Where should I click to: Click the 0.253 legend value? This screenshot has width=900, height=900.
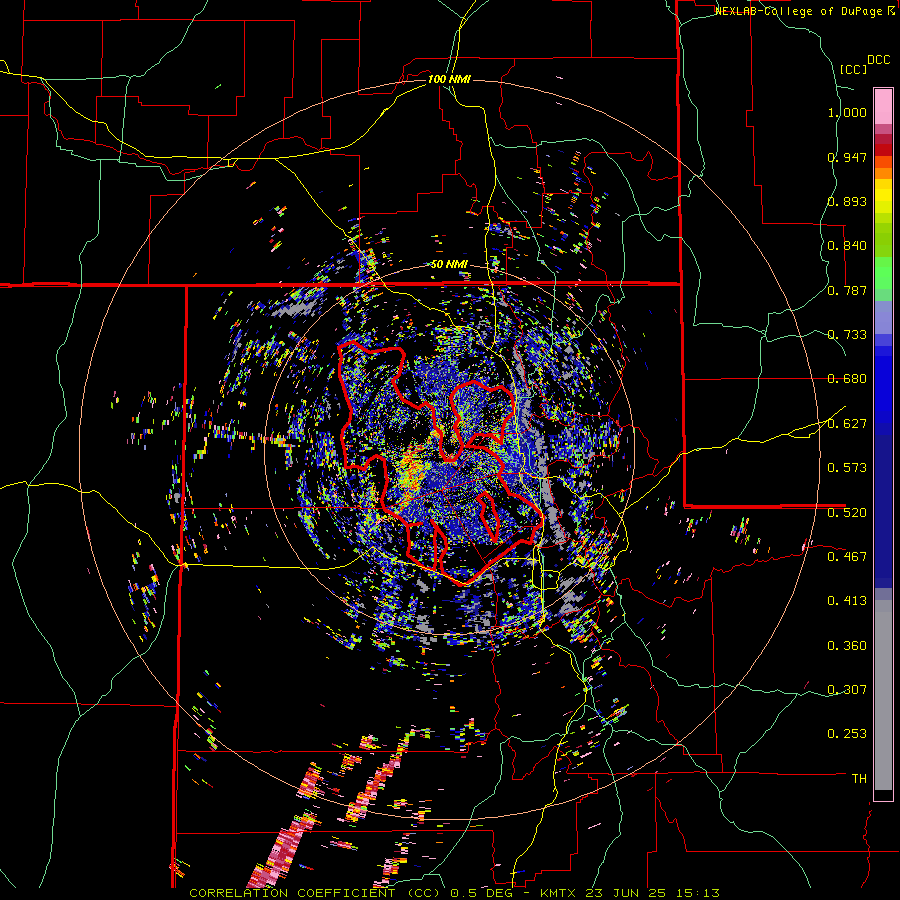click(x=847, y=734)
